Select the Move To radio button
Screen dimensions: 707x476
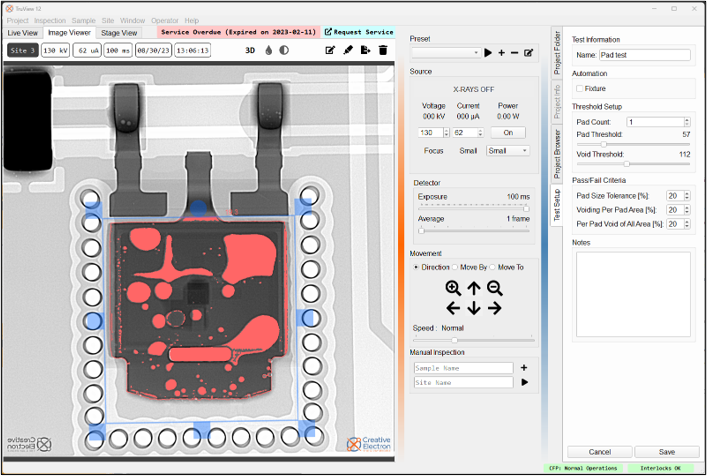(492, 267)
